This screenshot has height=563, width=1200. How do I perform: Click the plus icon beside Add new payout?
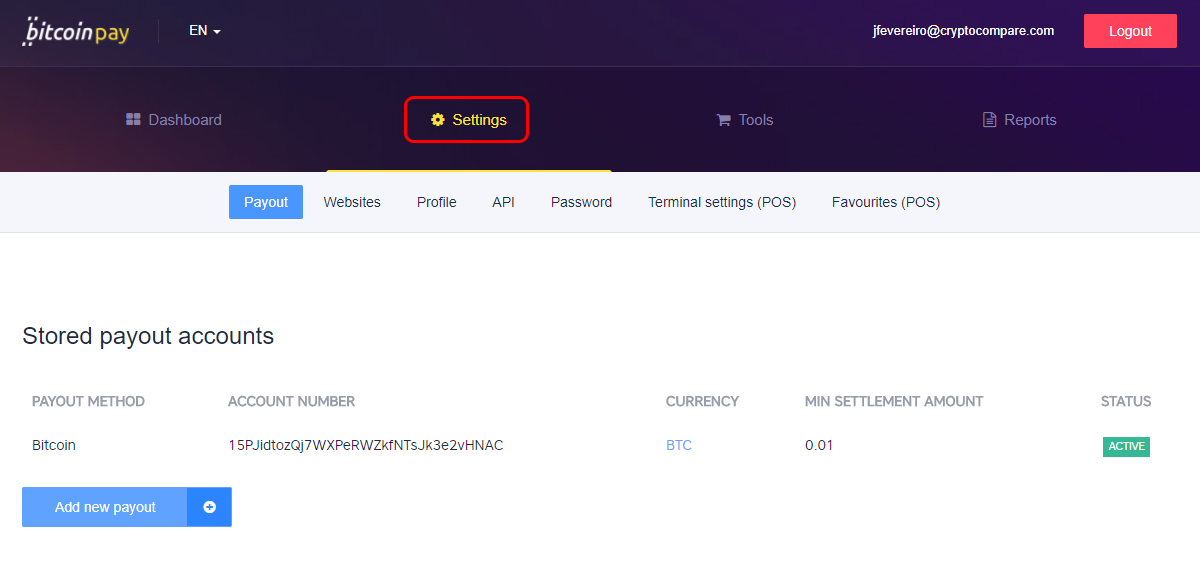click(209, 507)
